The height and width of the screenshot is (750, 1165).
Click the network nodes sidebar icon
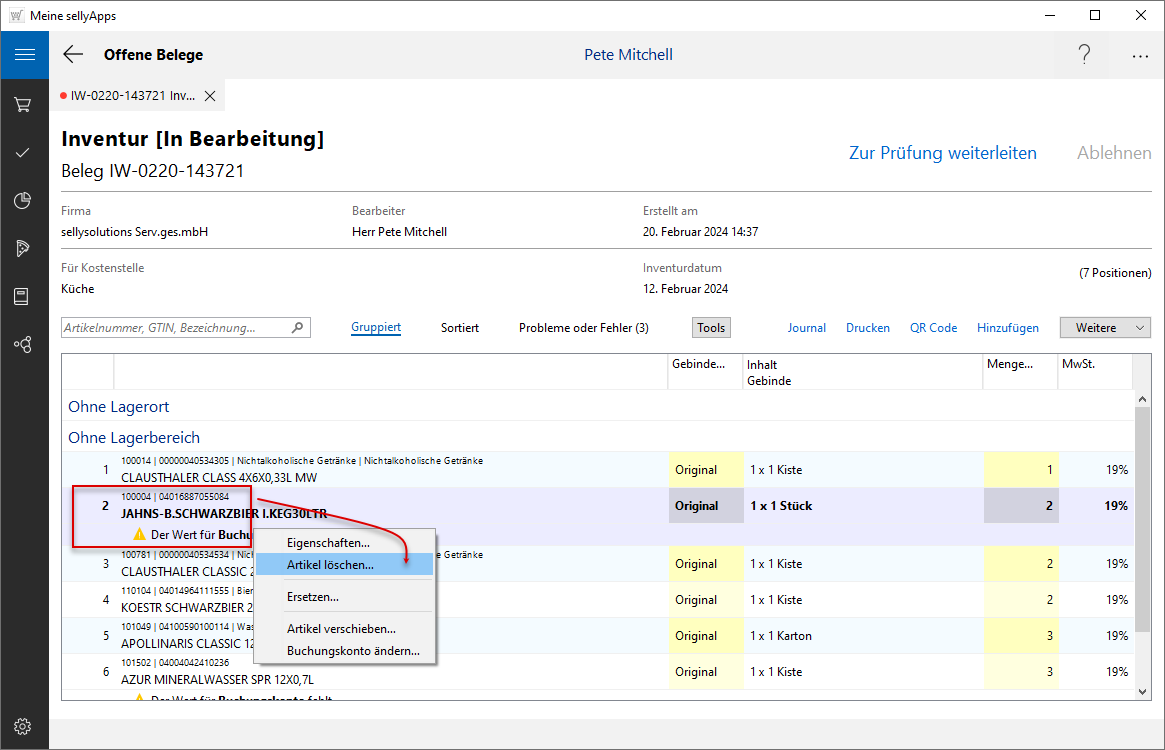pos(24,344)
